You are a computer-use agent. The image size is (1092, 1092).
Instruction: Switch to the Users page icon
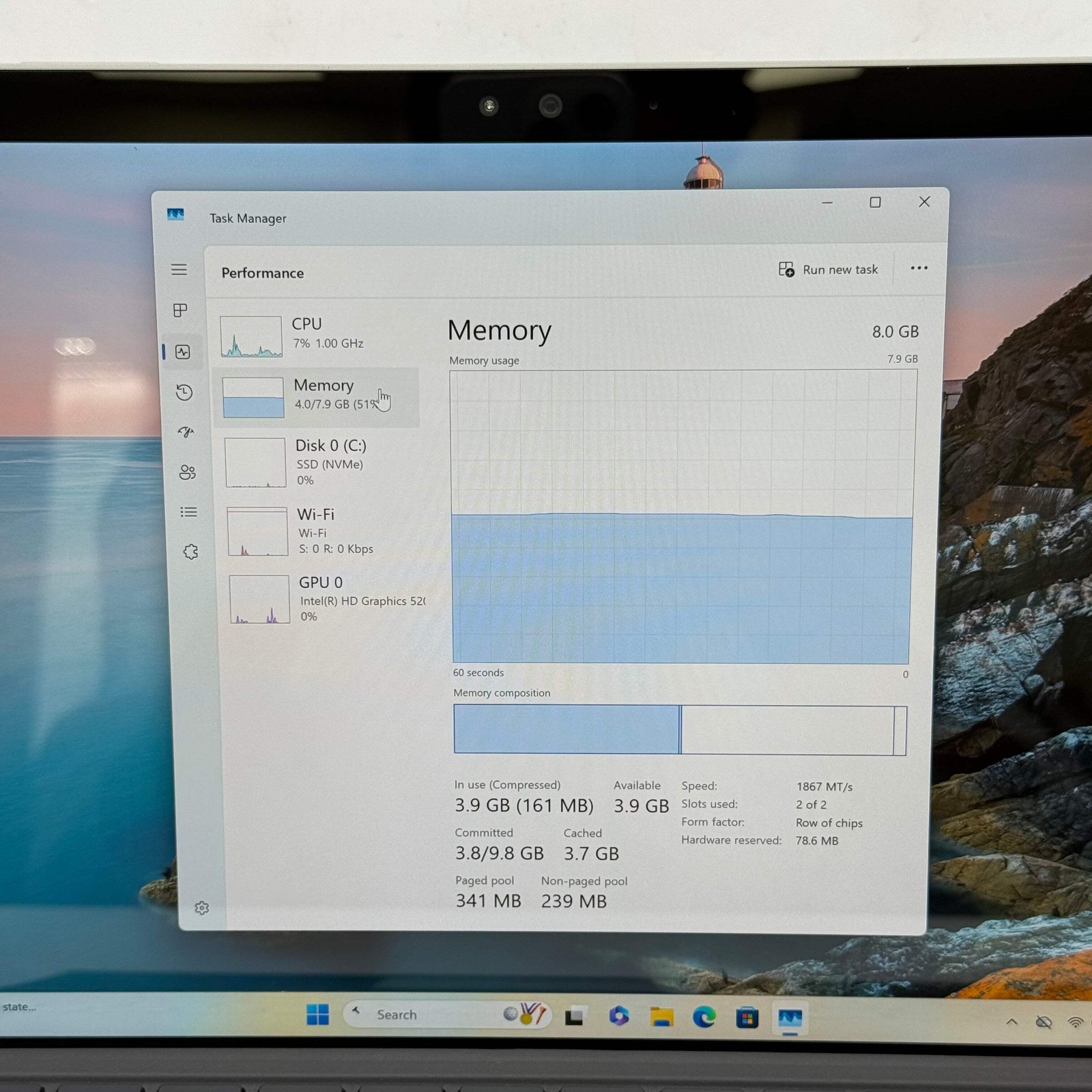187,472
